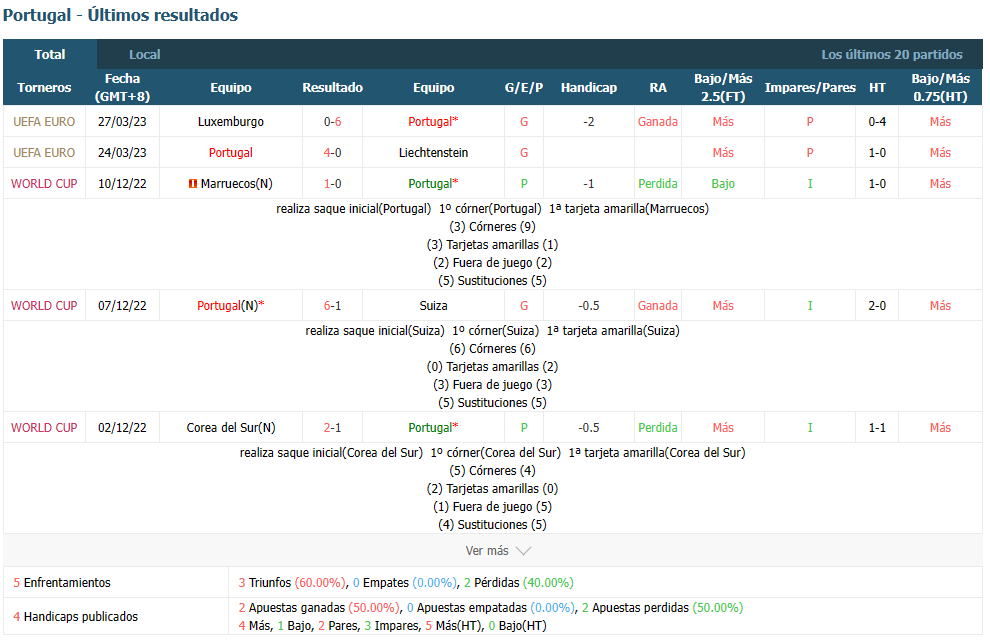
Task: Open Portugal in the Corea del Sur match row
Action: [433, 427]
